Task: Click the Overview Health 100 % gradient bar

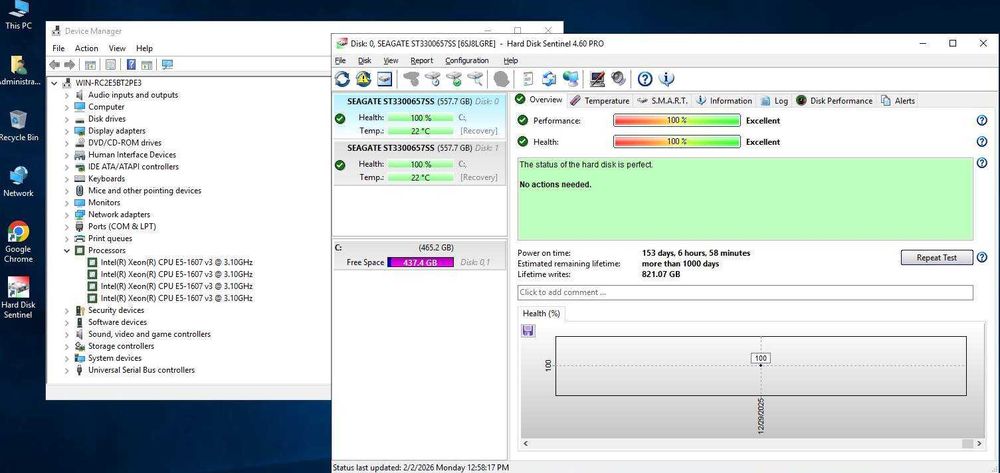Action: pos(677,142)
